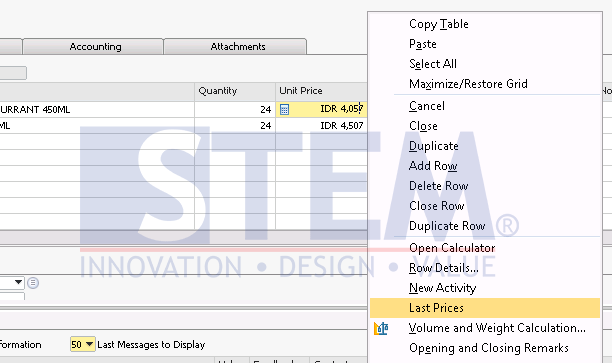Choose New Activity in context menu

pyautogui.click(x=484, y=288)
